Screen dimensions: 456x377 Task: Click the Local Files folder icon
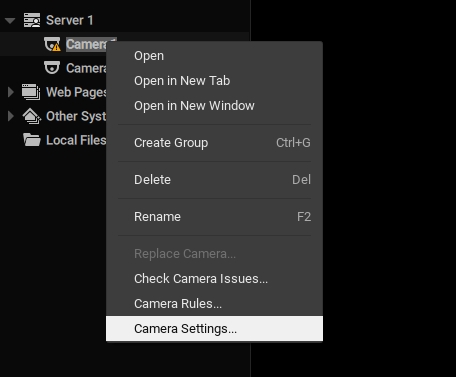point(32,140)
